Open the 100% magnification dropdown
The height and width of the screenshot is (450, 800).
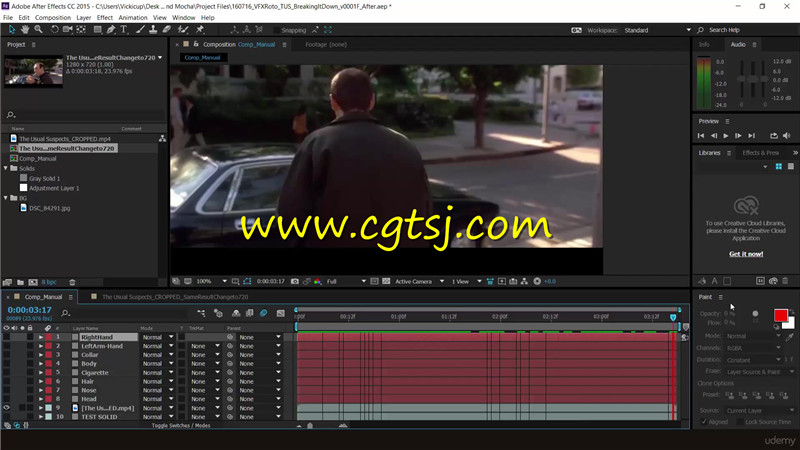212,281
